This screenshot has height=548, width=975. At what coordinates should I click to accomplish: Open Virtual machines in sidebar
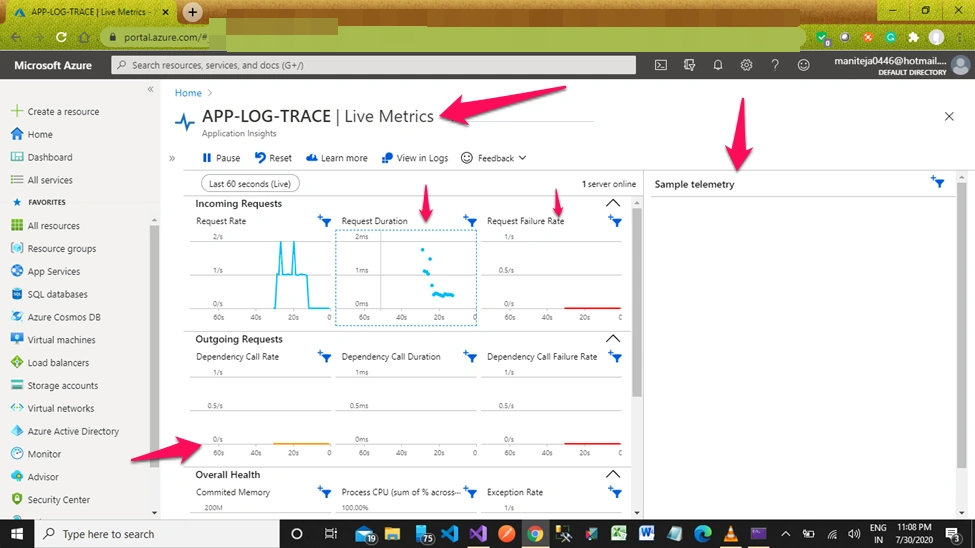[53, 340]
